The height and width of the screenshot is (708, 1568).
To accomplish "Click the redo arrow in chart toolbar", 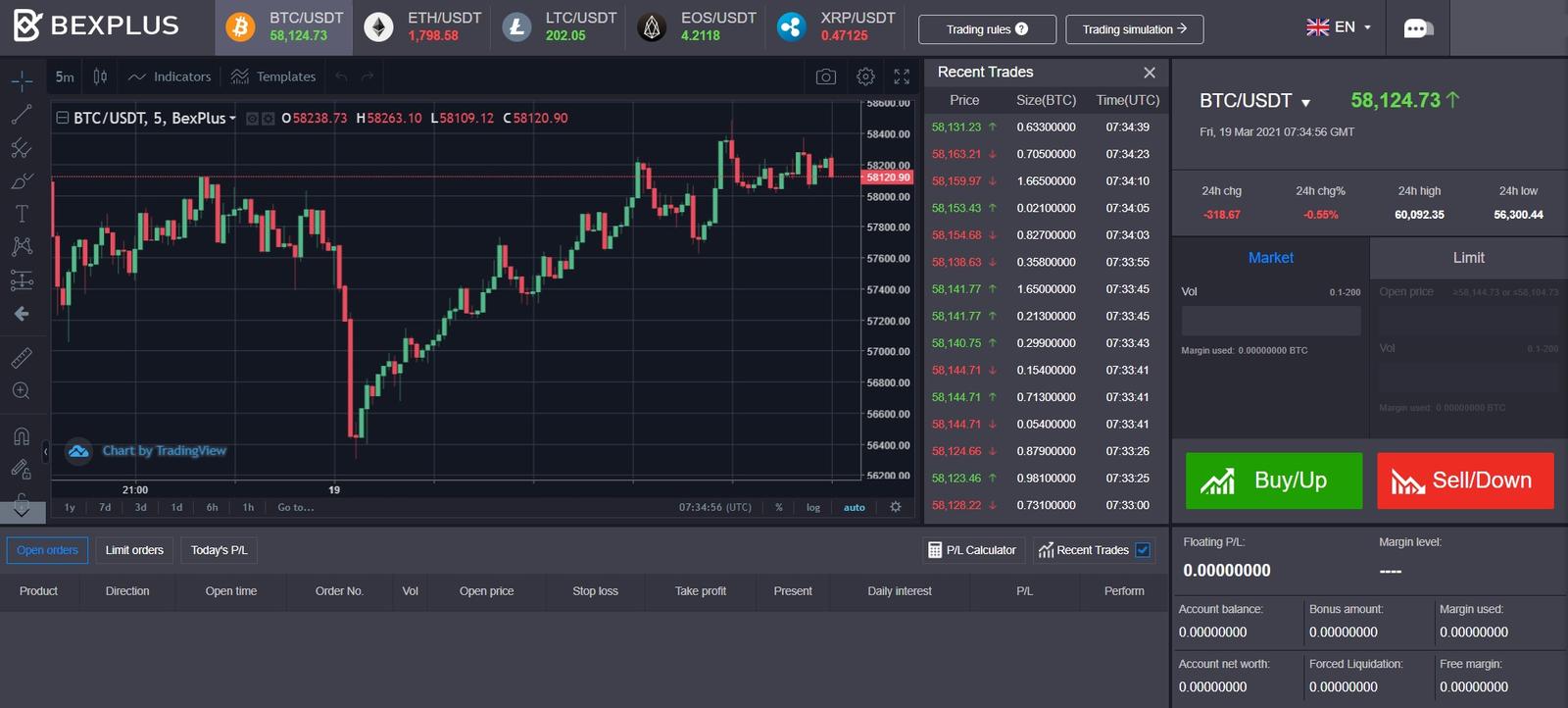I will (x=367, y=76).
